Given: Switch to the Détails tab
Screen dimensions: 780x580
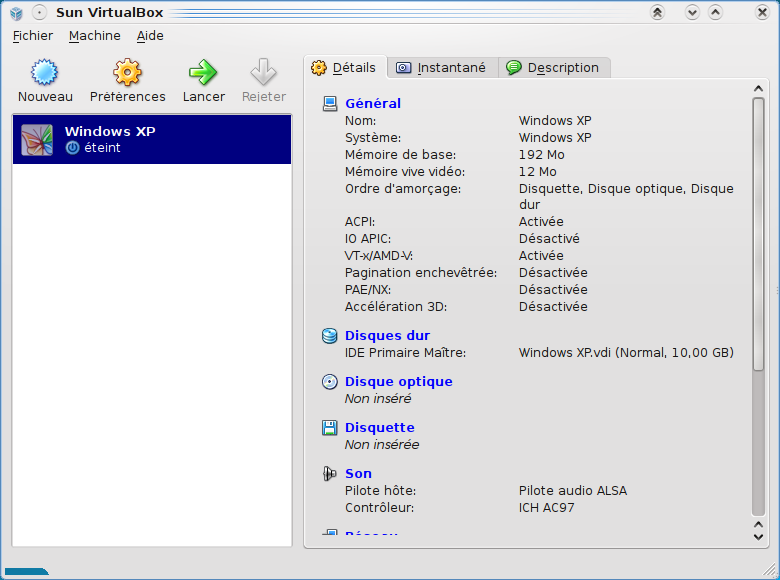Looking at the screenshot, I should pos(345,68).
